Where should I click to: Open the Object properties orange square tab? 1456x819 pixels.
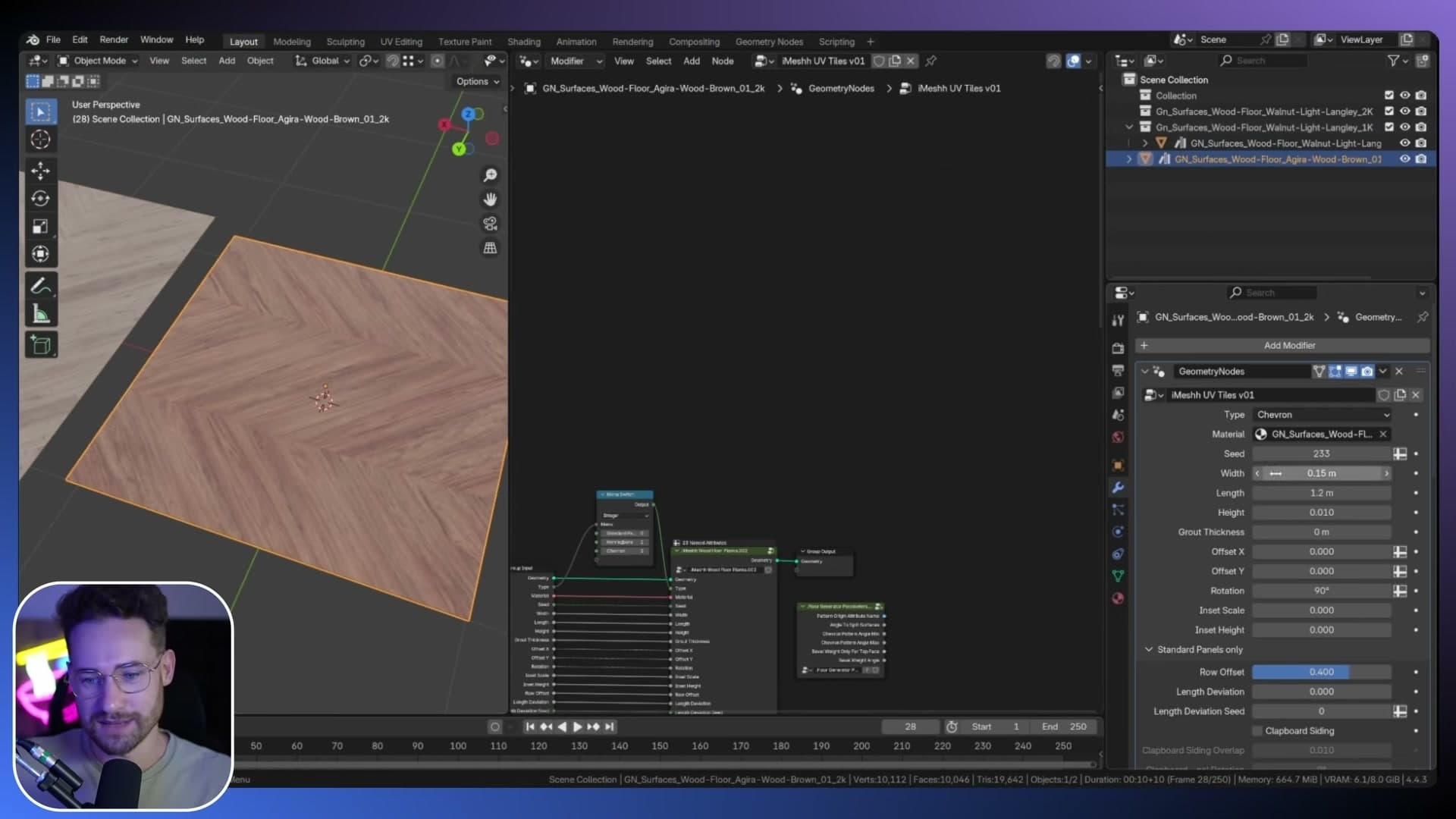tap(1118, 466)
